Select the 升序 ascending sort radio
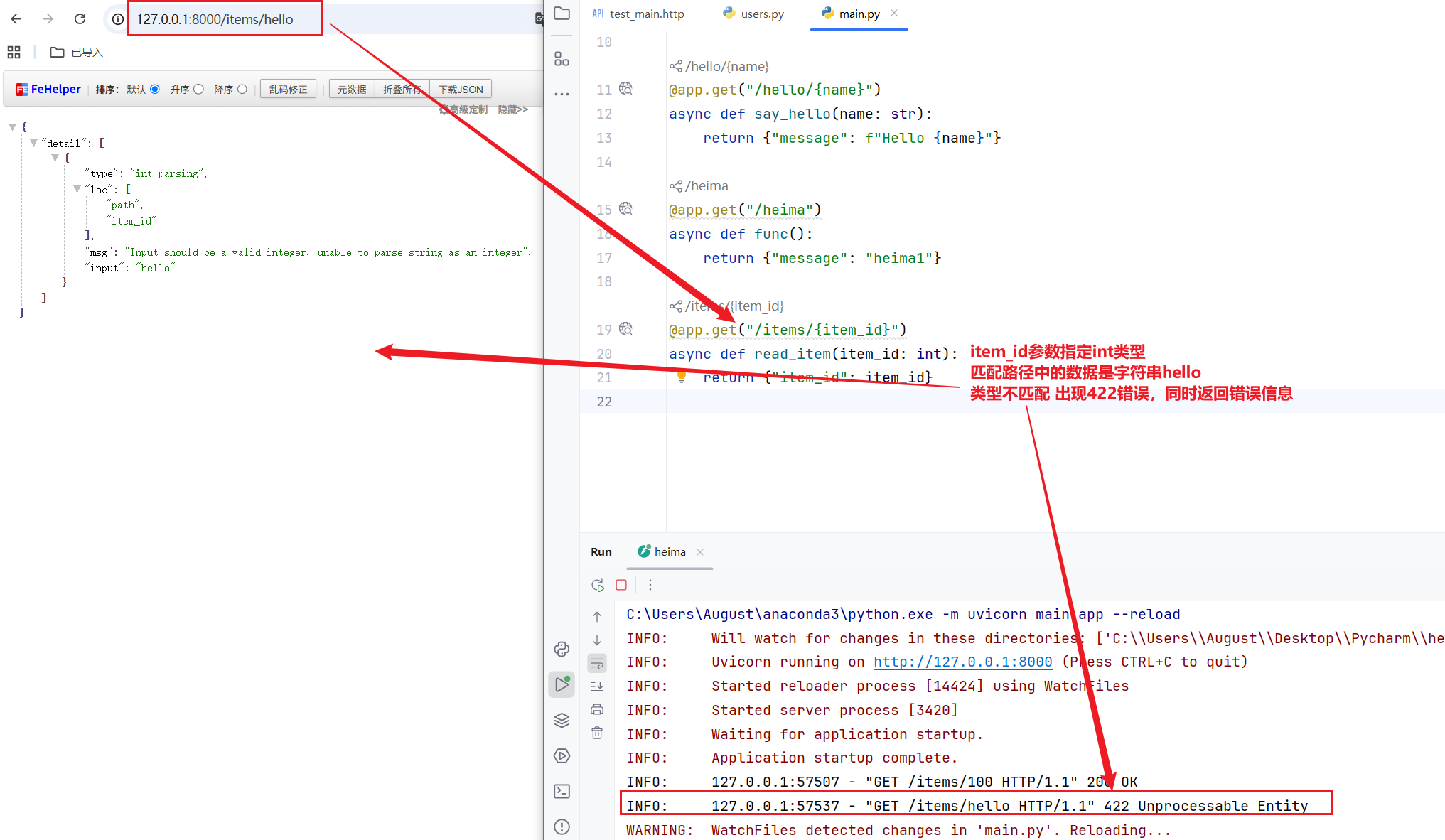Image resolution: width=1445 pixels, height=840 pixels. (199, 90)
